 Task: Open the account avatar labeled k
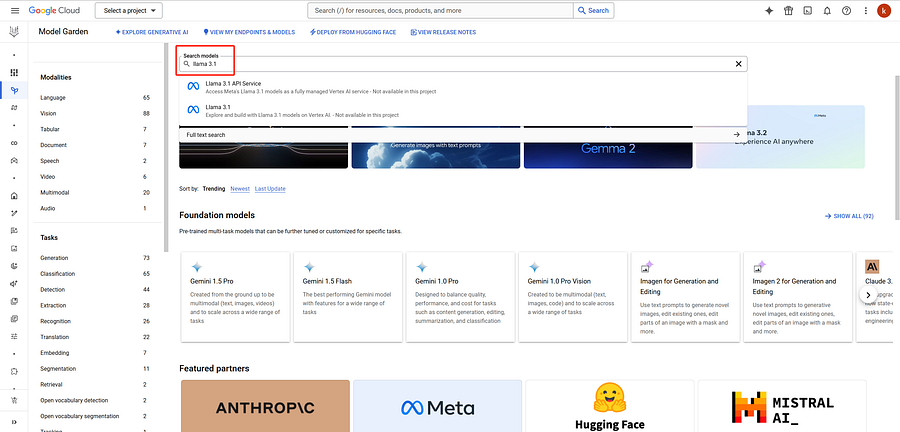tap(883, 10)
